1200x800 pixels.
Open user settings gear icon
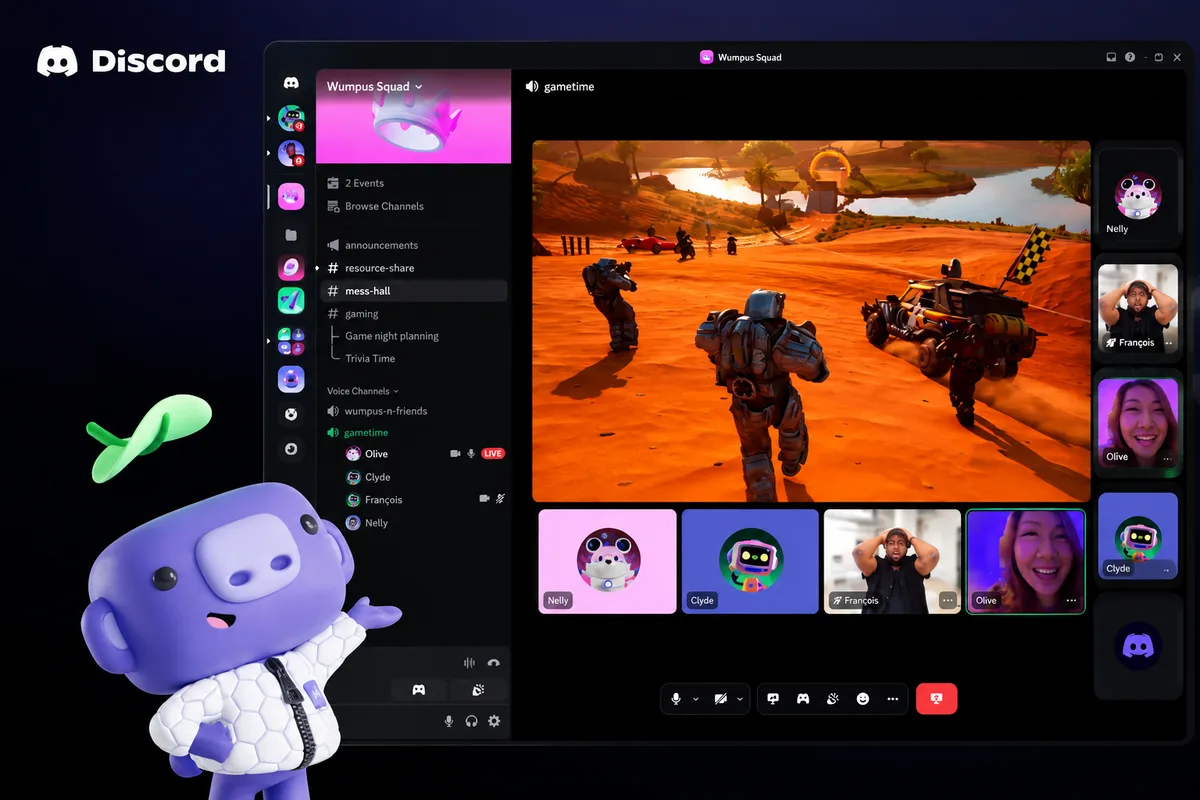point(494,721)
